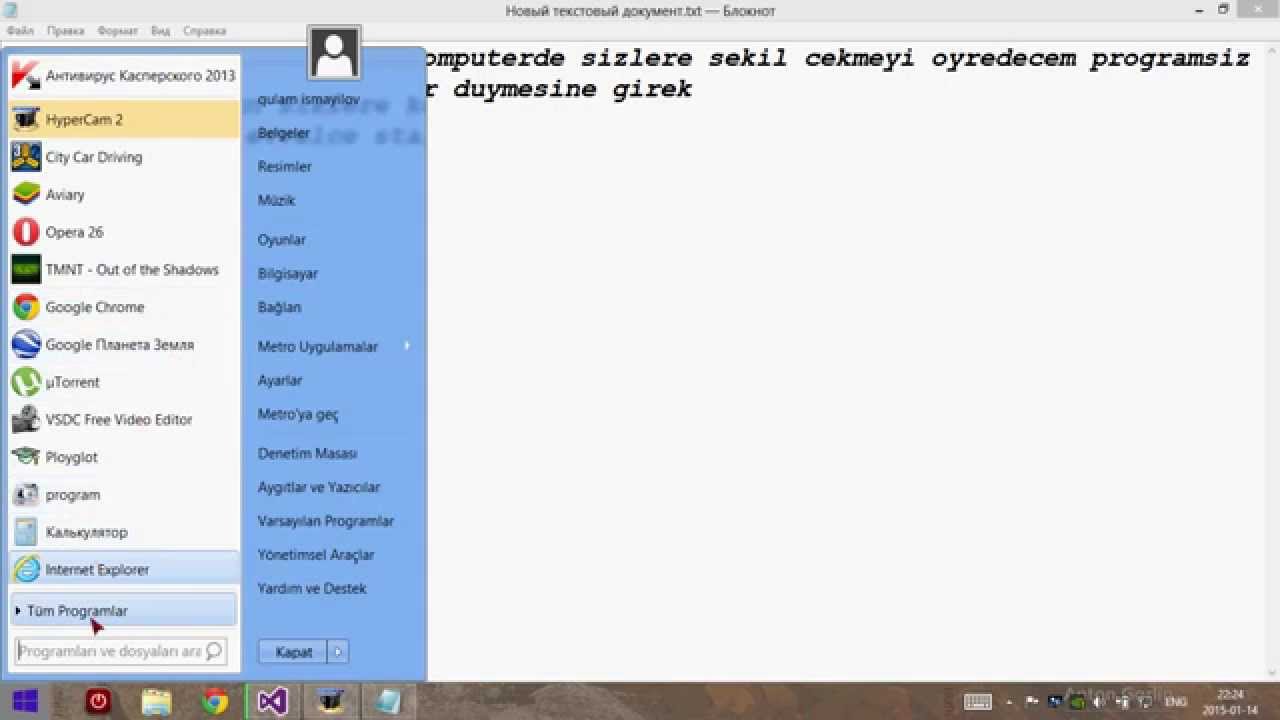This screenshot has height=720, width=1280.
Task: Click the volume icon in system tray
Action: pos(1098,702)
